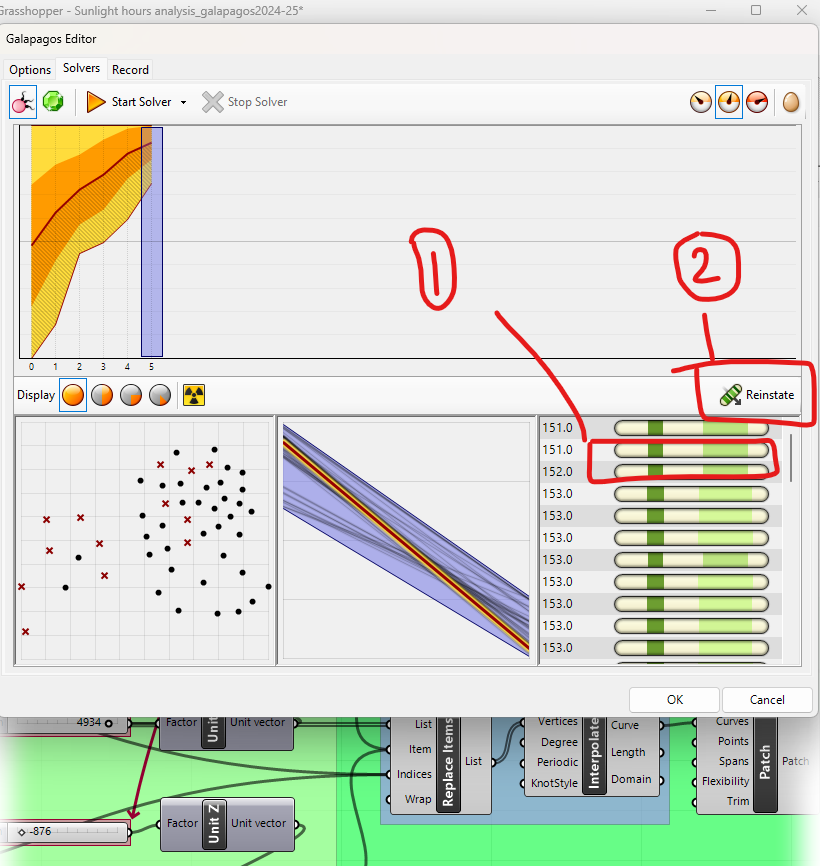This screenshot has height=866, width=820.
Task: Click the Stop Solver button
Action: click(x=245, y=102)
